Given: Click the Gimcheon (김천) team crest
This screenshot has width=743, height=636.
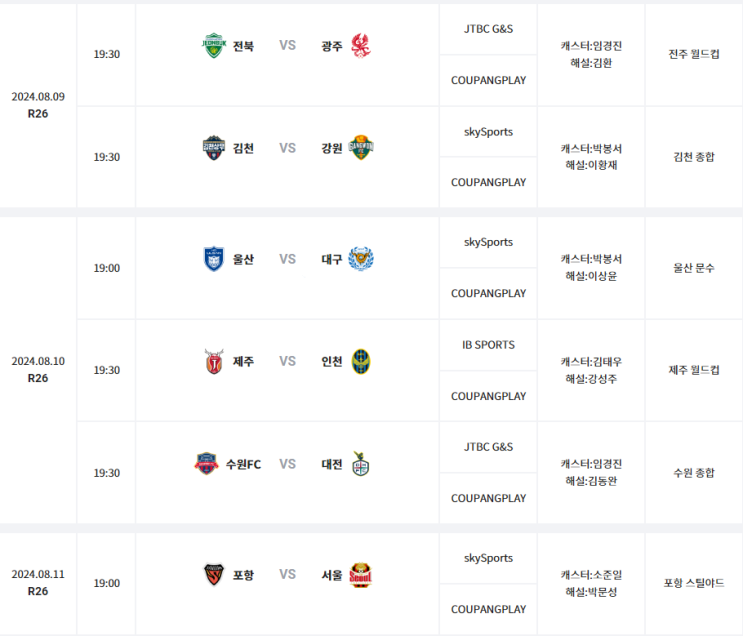Looking at the screenshot, I should coord(214,148).
